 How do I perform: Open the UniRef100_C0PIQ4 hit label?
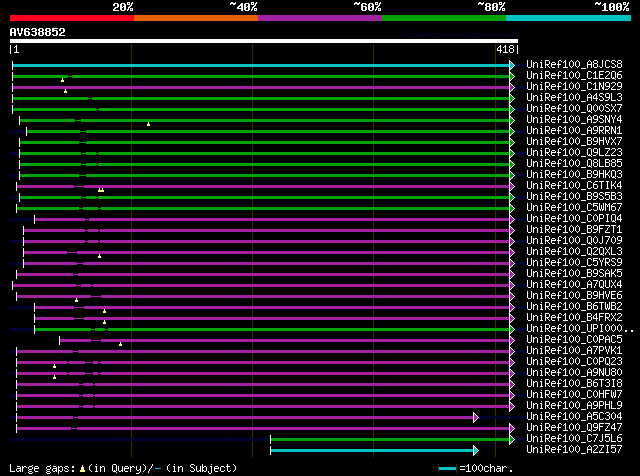(574, 218)
